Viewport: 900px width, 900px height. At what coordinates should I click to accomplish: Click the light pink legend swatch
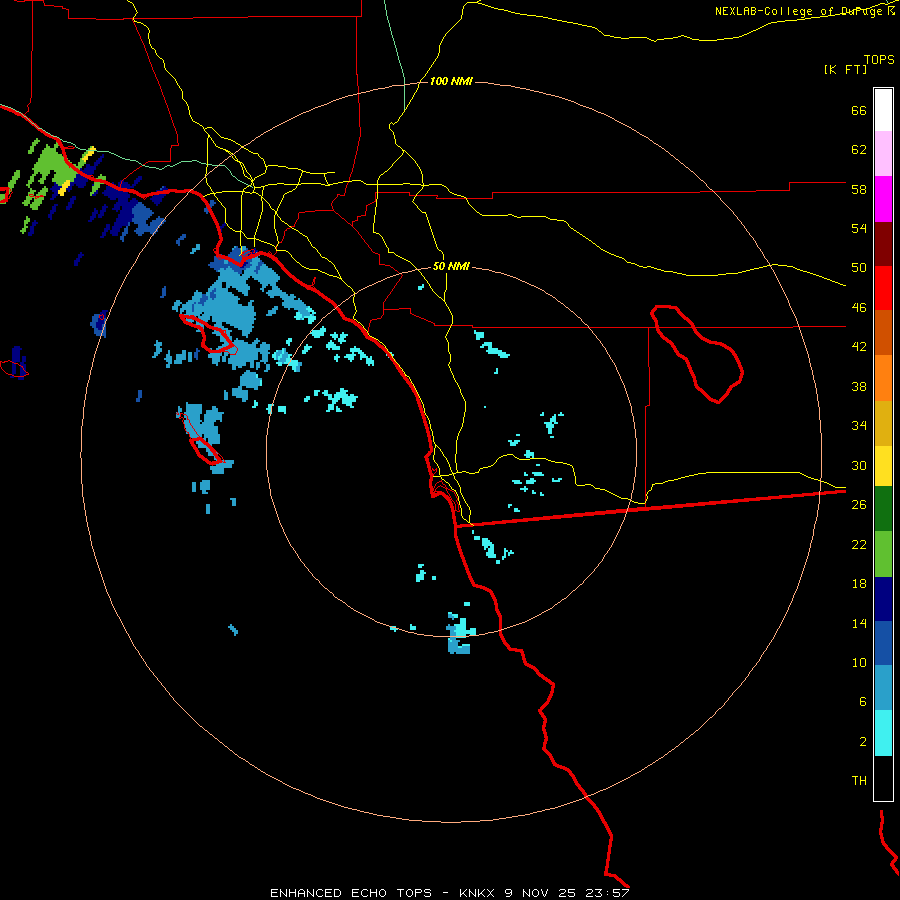[x=883, y=154]
